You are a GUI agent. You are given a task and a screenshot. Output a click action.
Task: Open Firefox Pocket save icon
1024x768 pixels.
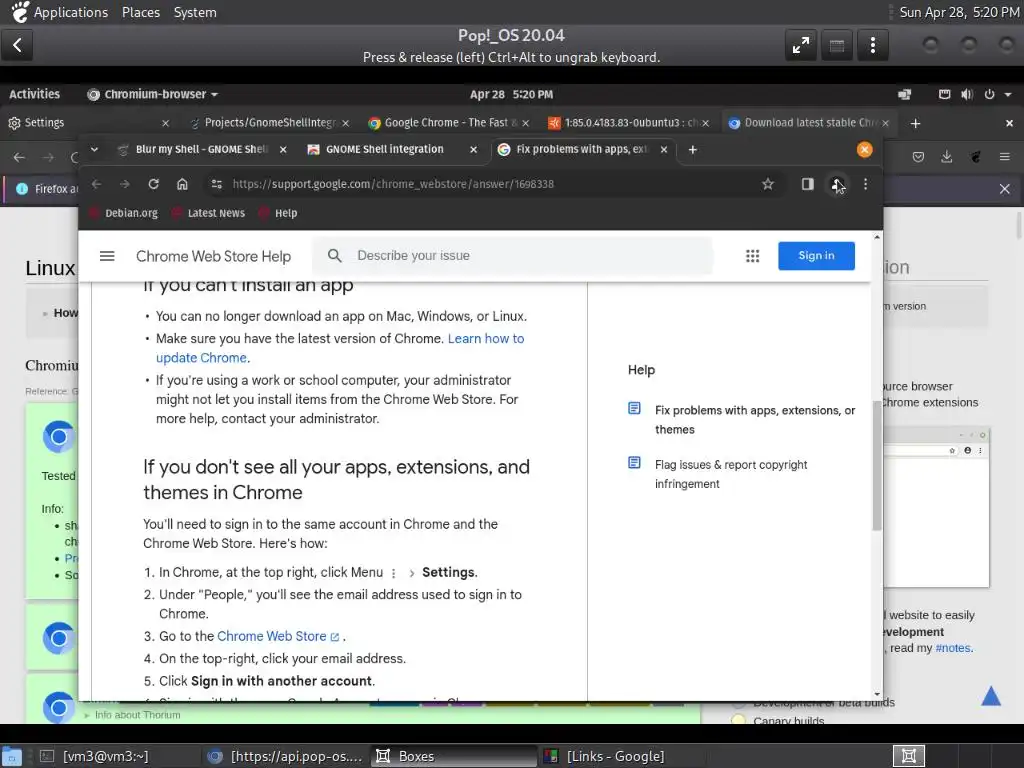coord(918,157)
